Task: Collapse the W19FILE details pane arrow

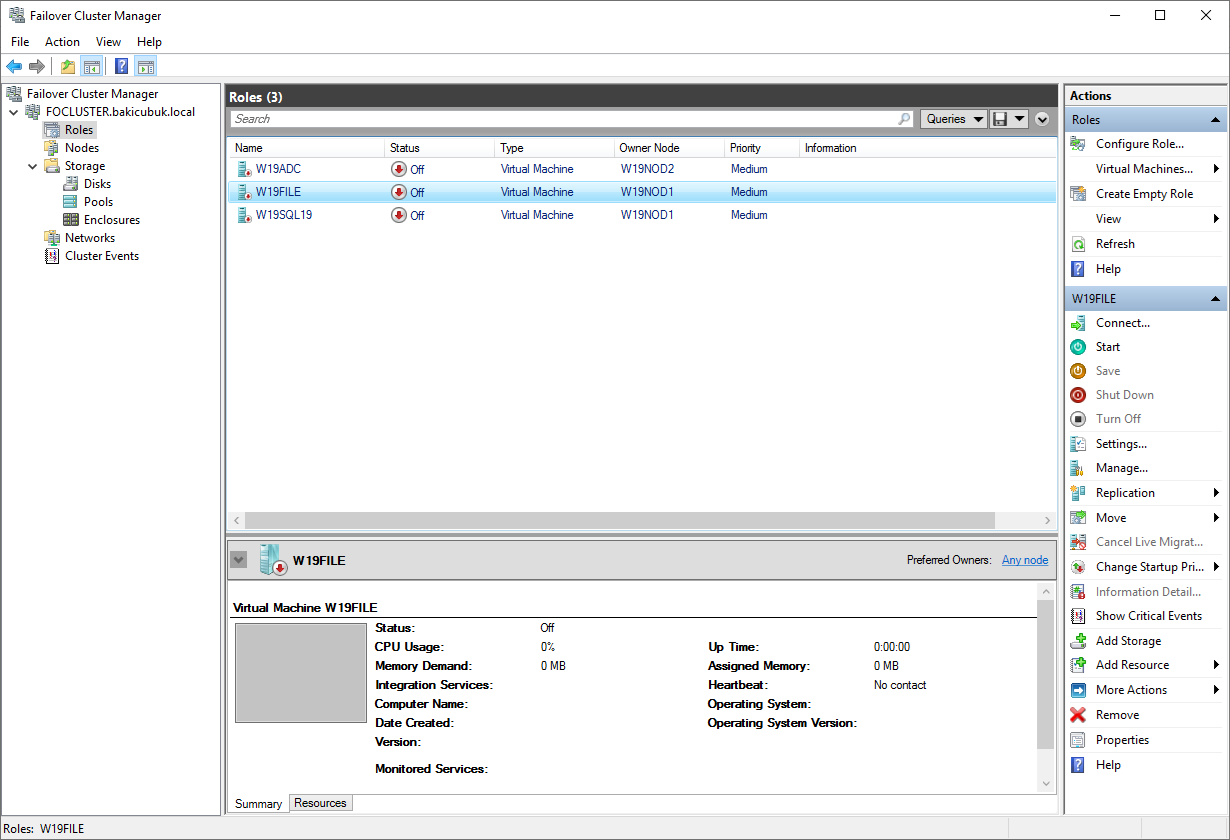Action: 238,560
